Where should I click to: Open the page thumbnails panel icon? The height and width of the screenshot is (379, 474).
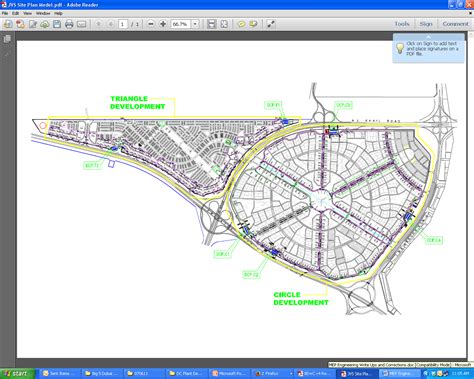(x=7, y=39)
